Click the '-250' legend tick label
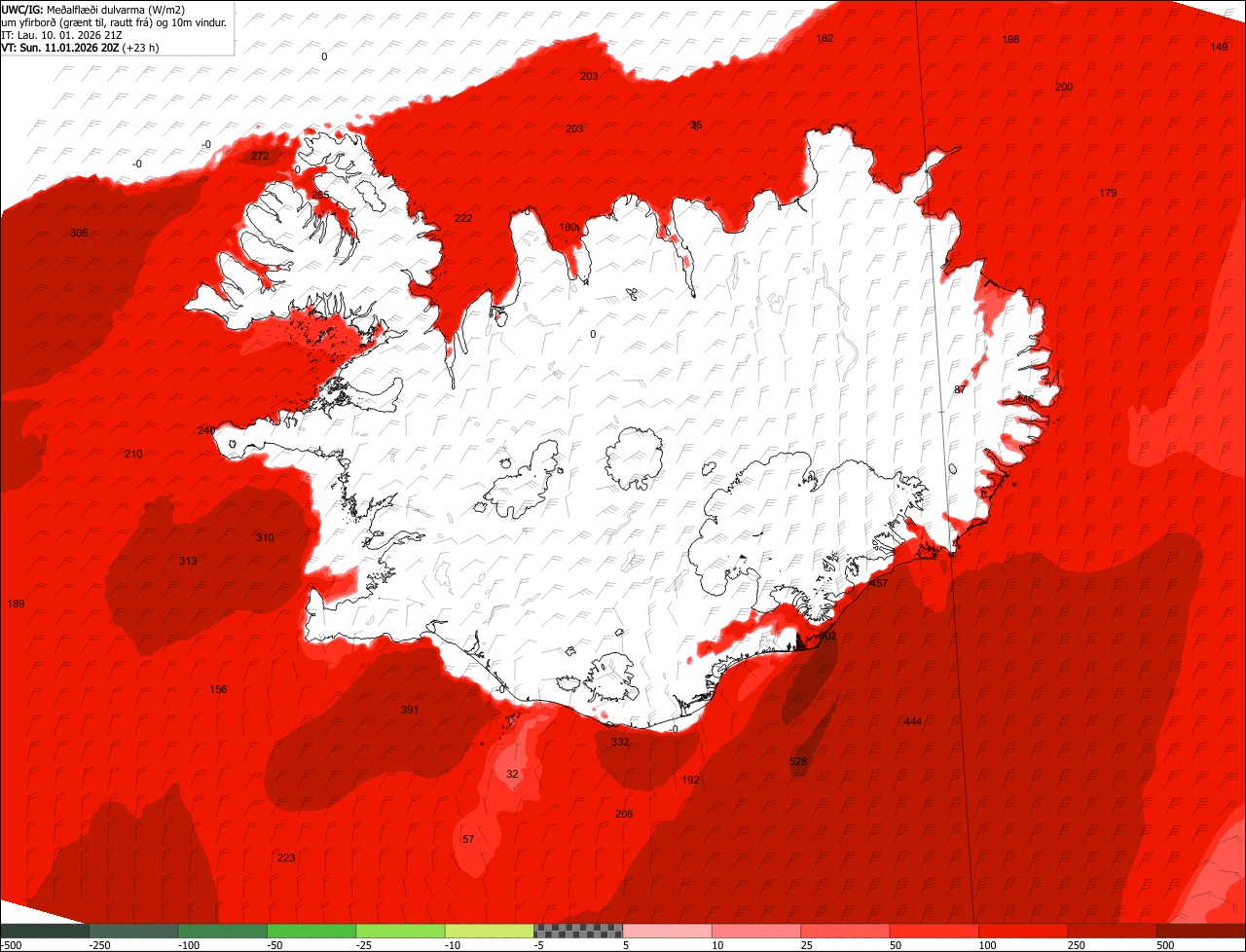1246x952 pixels. [x=98, y=945]
